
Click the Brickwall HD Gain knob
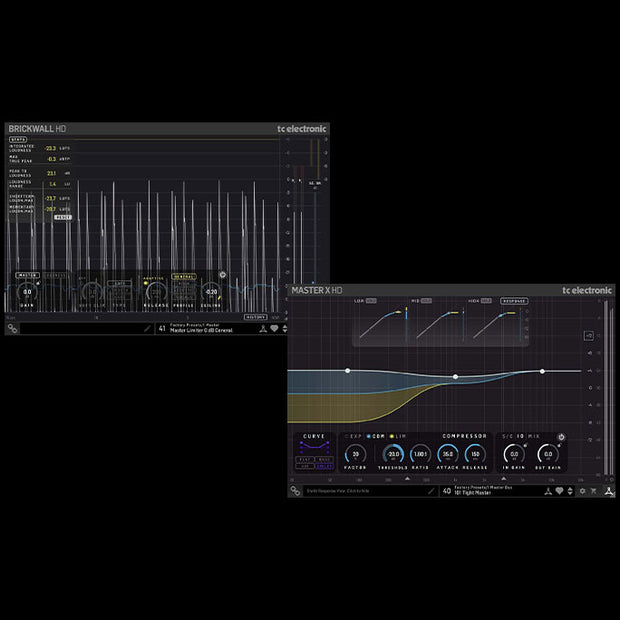click(x=27, y=292)
